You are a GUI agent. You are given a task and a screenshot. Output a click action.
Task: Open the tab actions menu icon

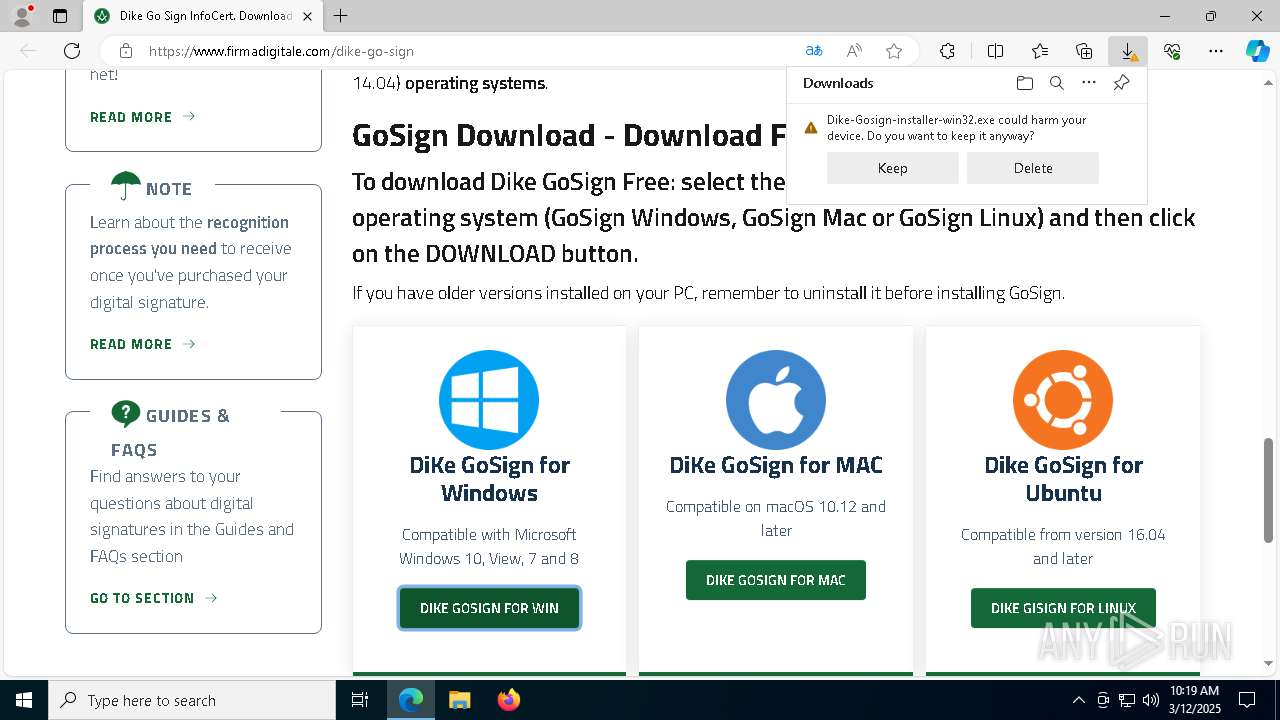(x=60, y=16)
